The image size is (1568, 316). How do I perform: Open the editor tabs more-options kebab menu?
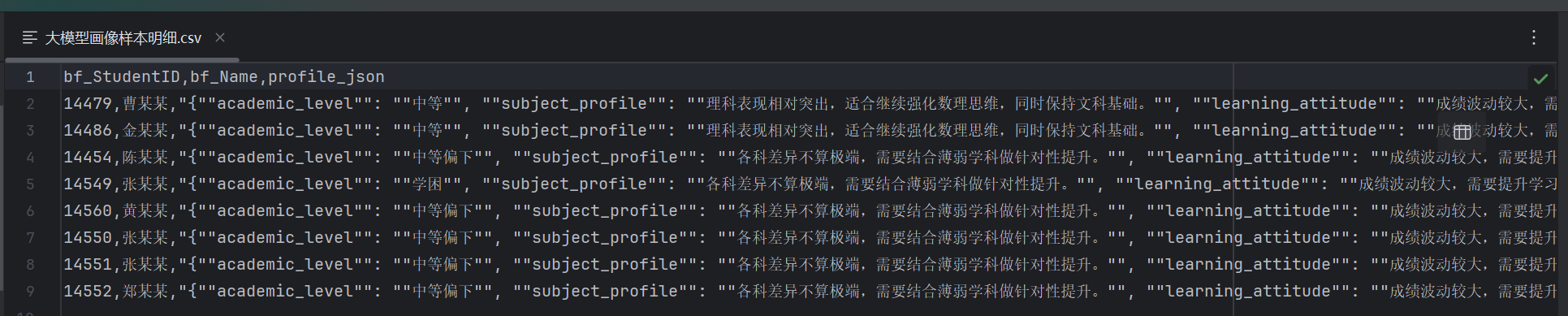coord(1533,37)
